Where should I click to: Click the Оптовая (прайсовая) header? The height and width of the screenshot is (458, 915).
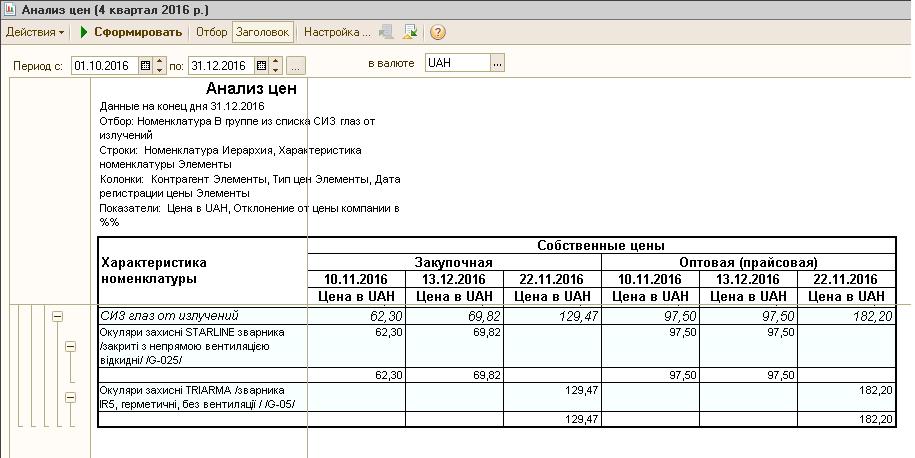[x=749, y=262]
